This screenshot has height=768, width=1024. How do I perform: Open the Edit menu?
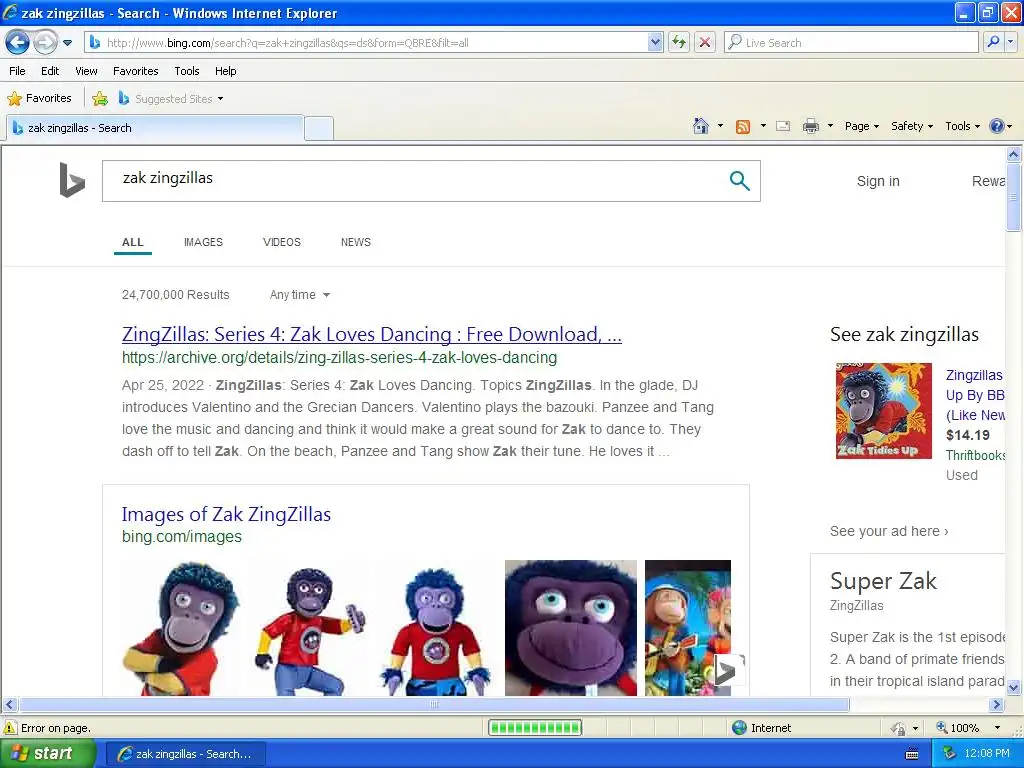pyautogui.click(x=50, y=71)
